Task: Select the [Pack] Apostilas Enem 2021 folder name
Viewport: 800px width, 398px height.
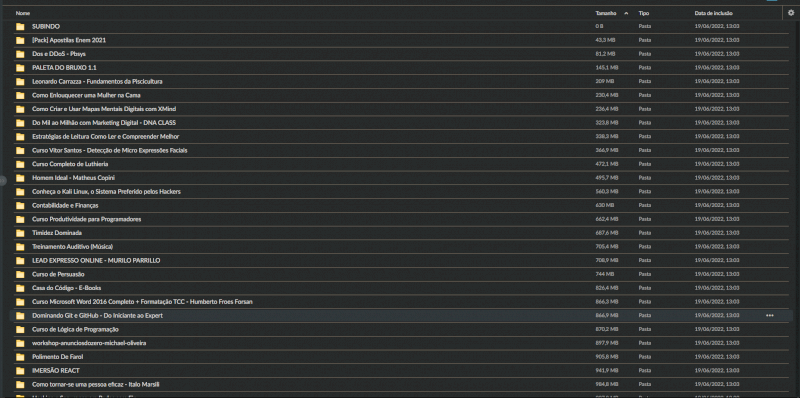Action: pos(69,40)
